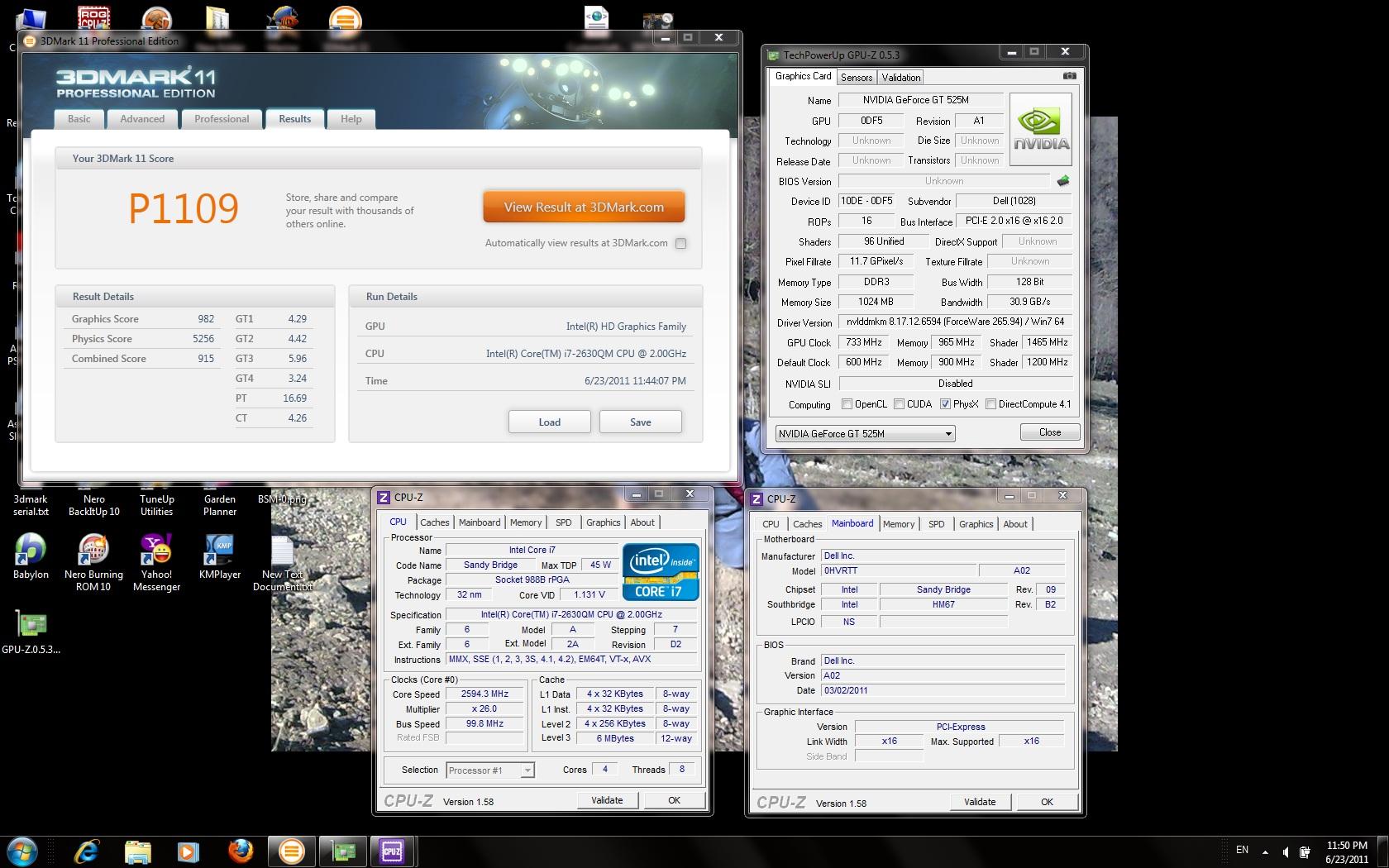
Task: Switch to the Sensors tab in GPU-Z
Action: pos(857,77)
